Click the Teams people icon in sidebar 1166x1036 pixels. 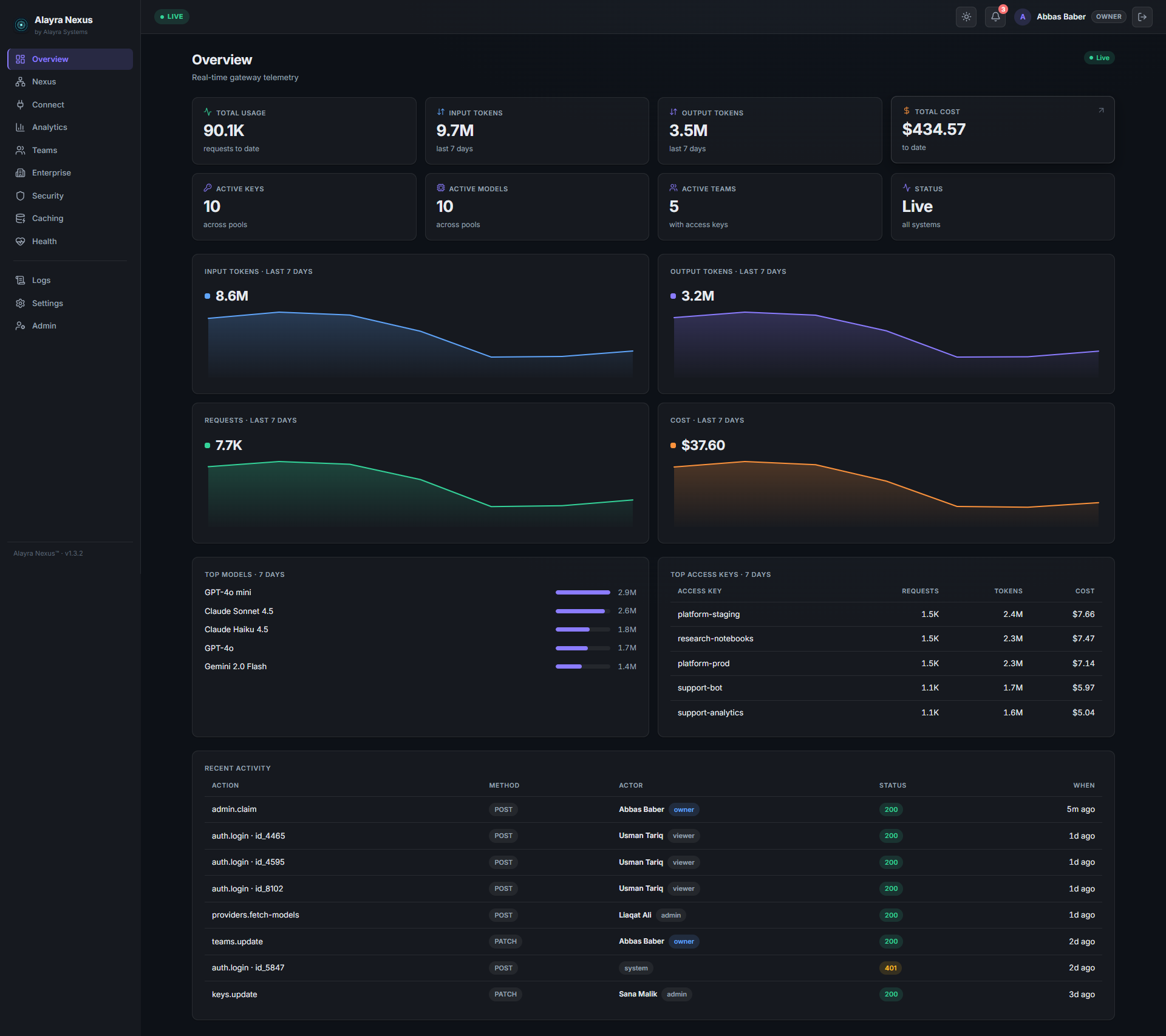point(20,150)
